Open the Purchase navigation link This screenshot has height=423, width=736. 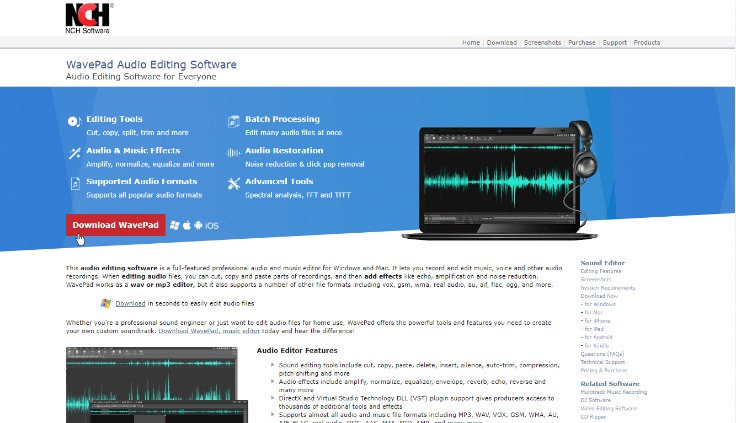tap(581, 43)
